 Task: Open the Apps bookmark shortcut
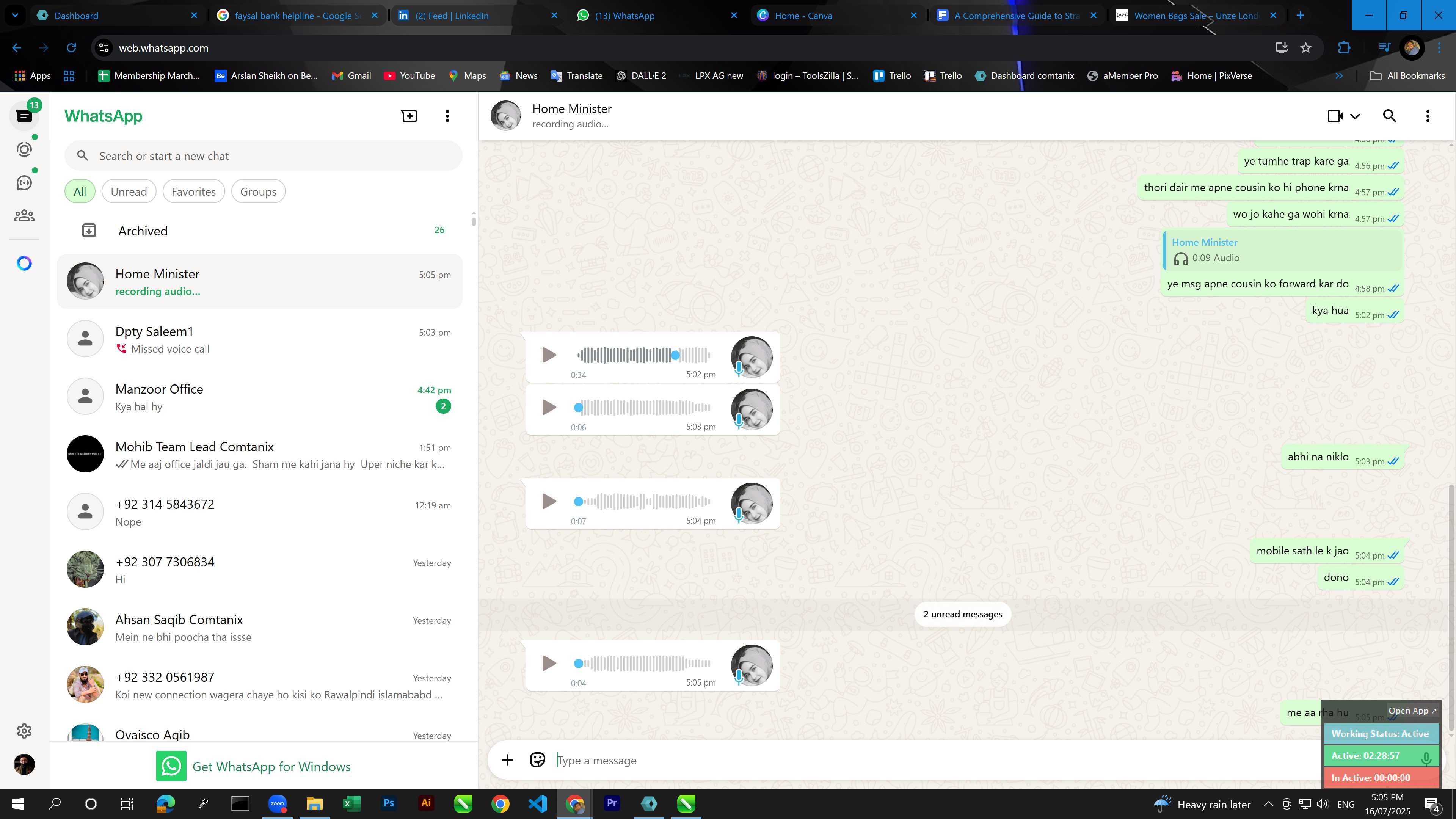(32, 76)
